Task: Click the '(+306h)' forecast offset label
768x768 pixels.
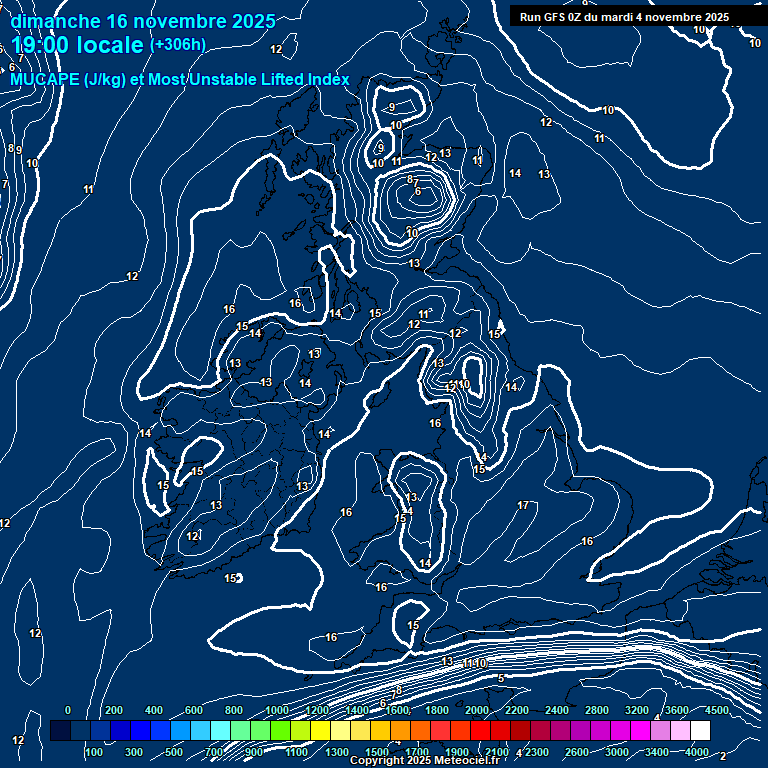Action: pyautogui.click(x=178, y=44)
